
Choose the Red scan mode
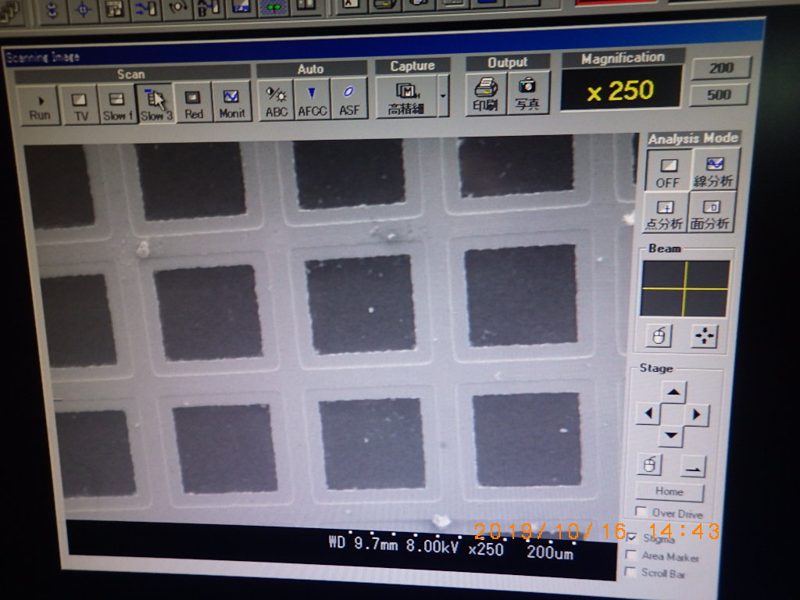[193, 103]
